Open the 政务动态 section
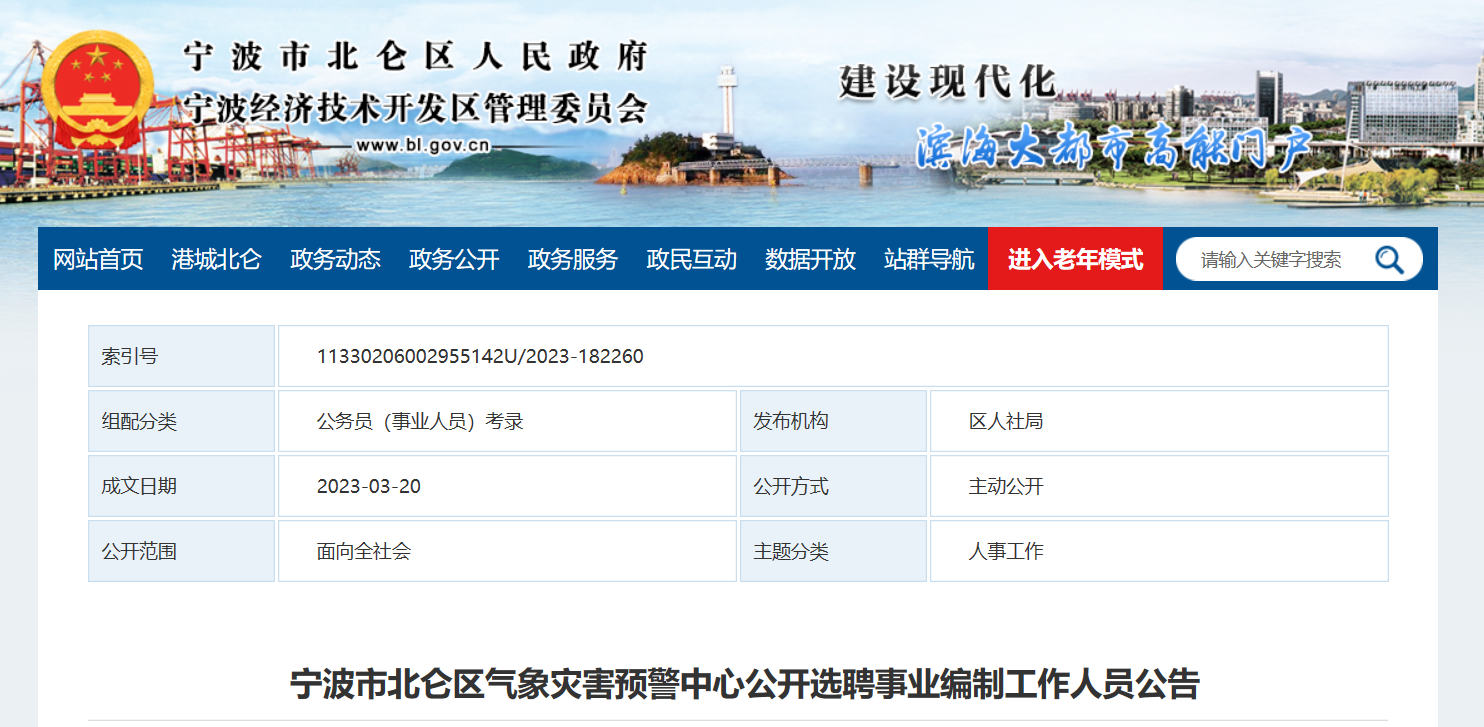 click(x=335, y=260)
